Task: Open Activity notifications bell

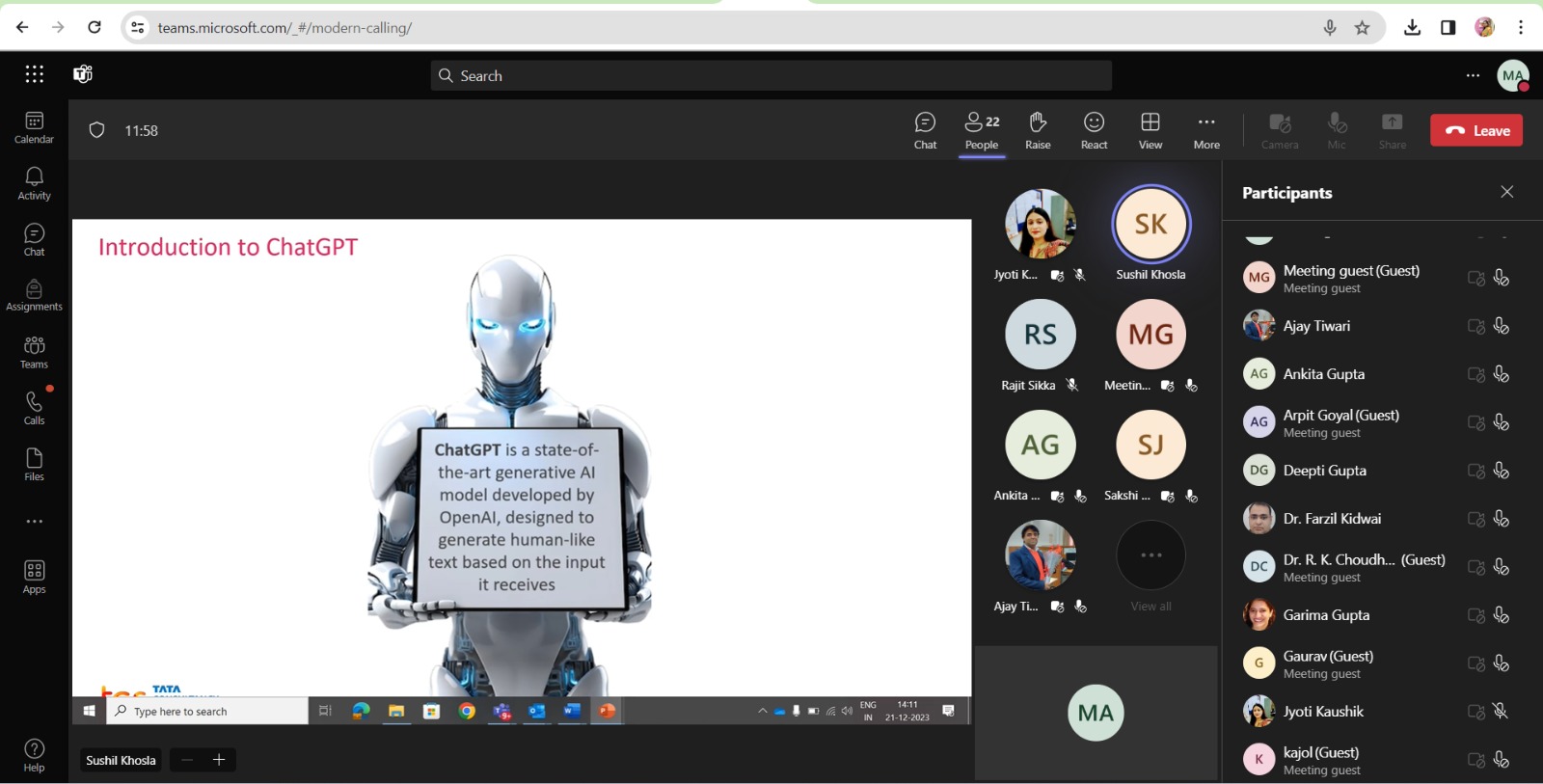Action: [x=34, y=183]
